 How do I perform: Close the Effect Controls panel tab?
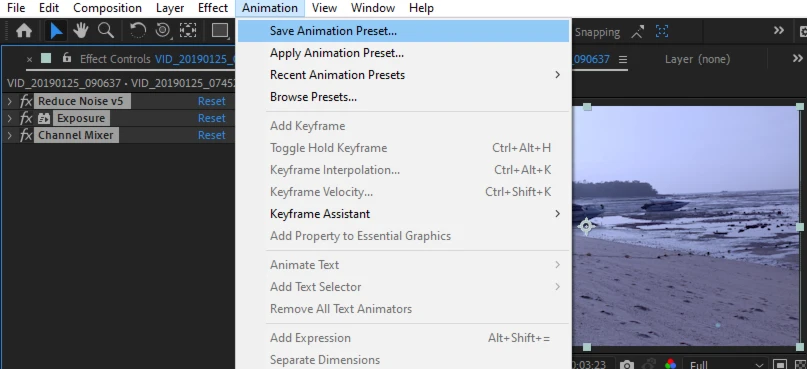(29, 59)
